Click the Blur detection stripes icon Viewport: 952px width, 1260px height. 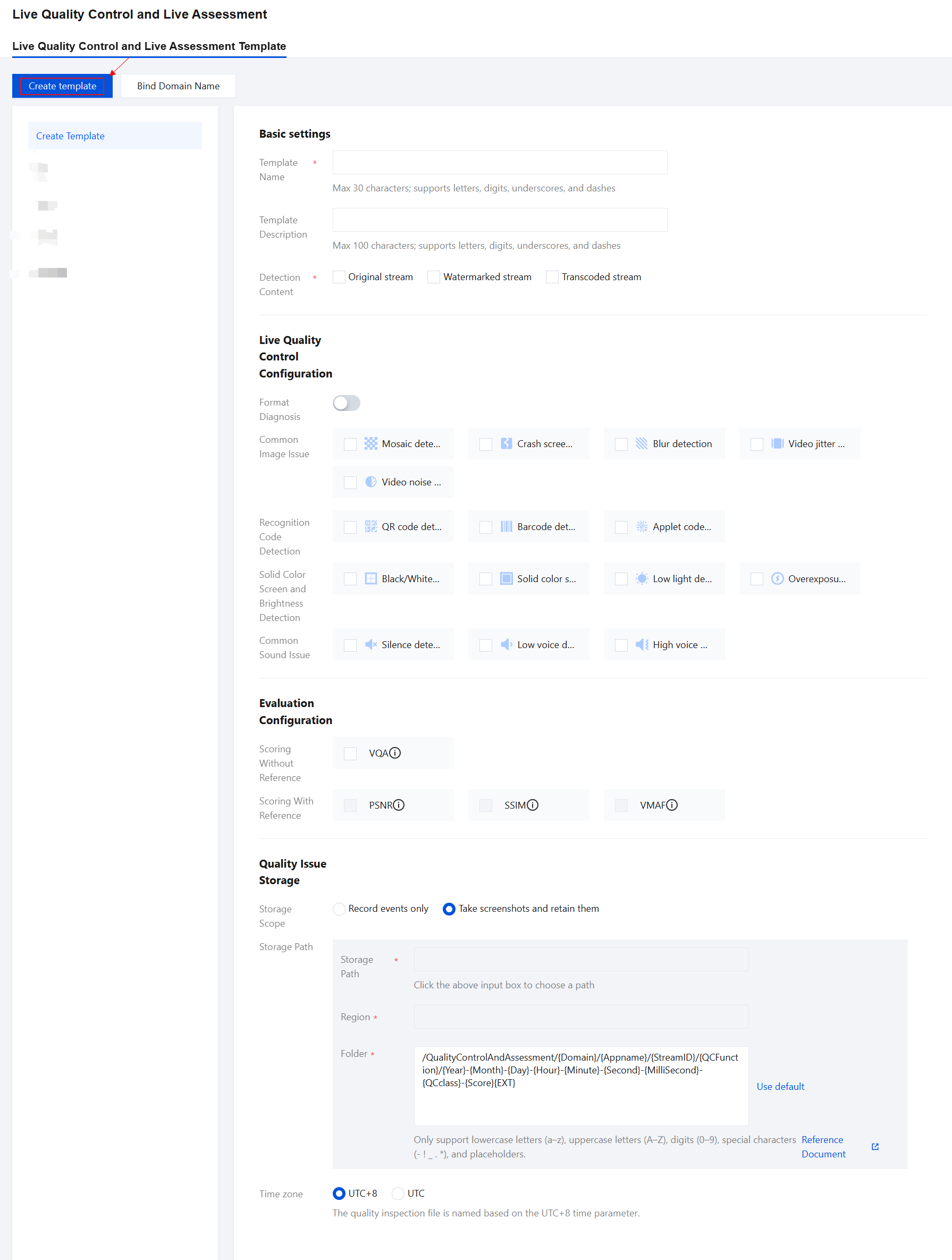click(642, 444)
